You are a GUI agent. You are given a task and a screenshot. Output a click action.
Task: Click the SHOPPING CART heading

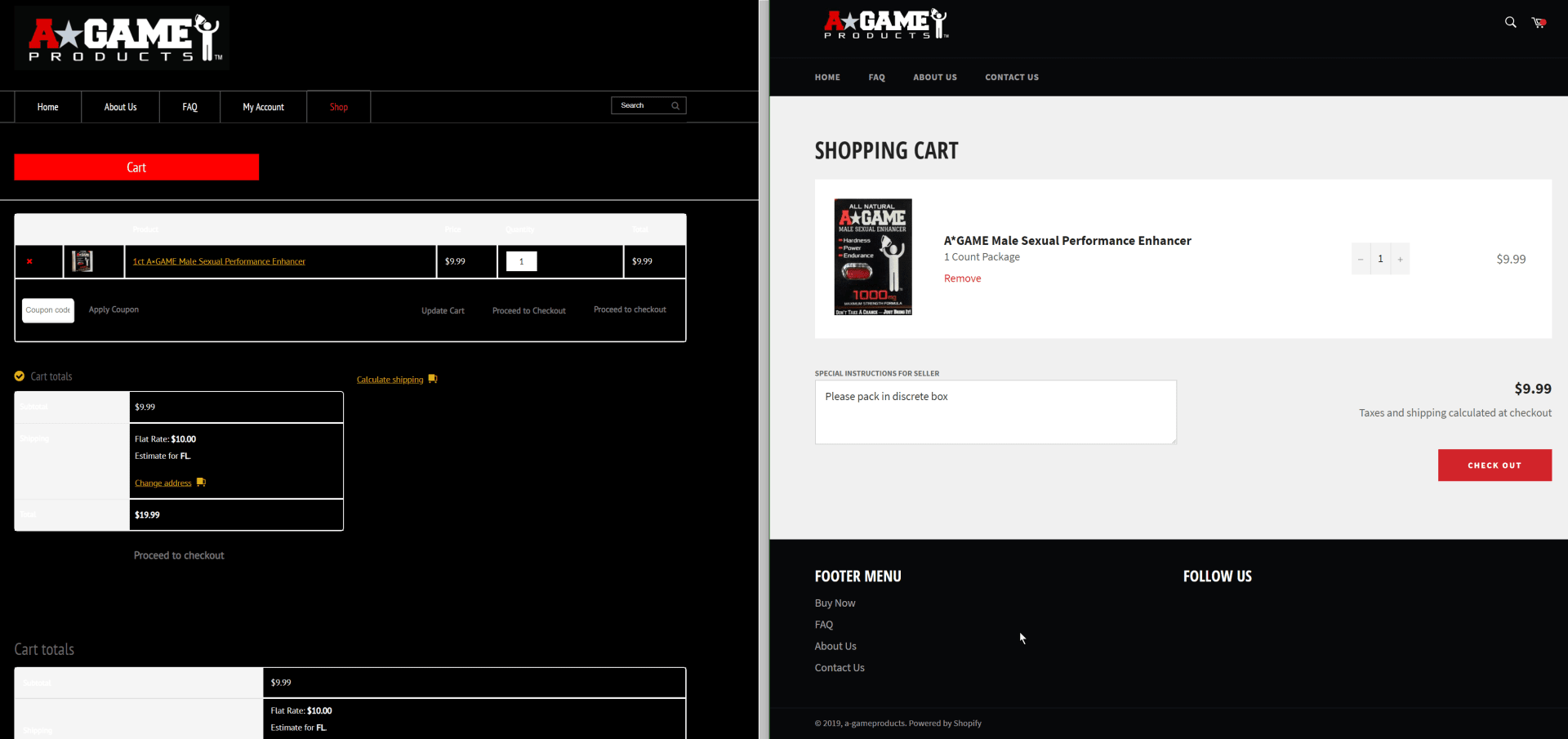[x=886, y=151]
